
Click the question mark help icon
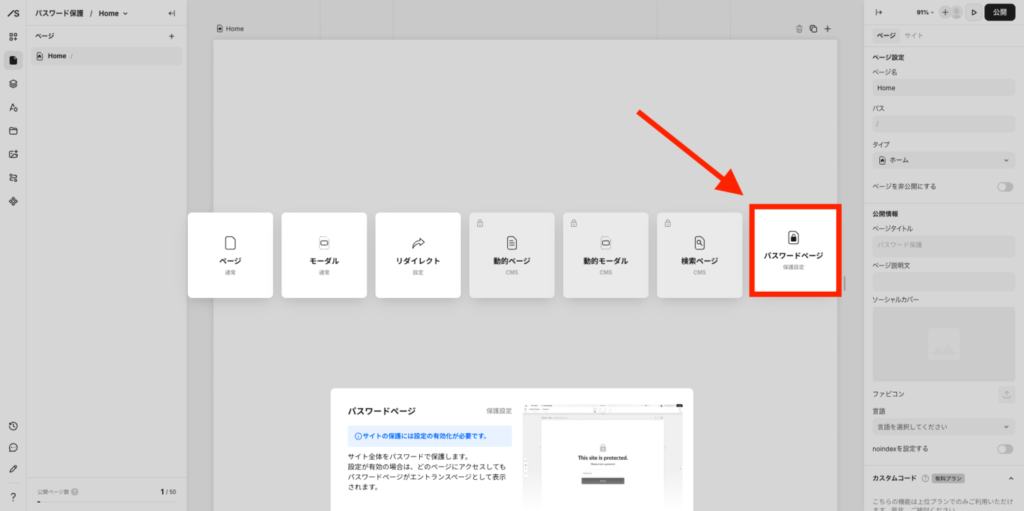(13, 496)
